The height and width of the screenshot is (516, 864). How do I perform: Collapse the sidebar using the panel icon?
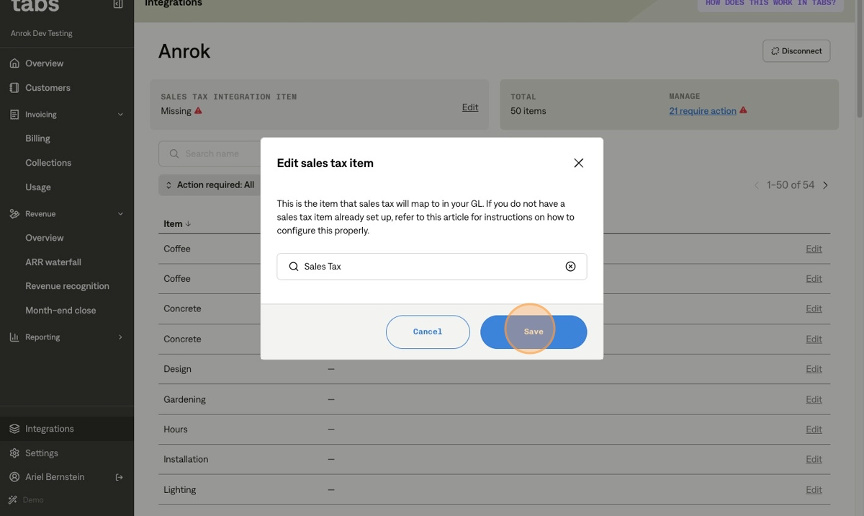tap(118, 4)
